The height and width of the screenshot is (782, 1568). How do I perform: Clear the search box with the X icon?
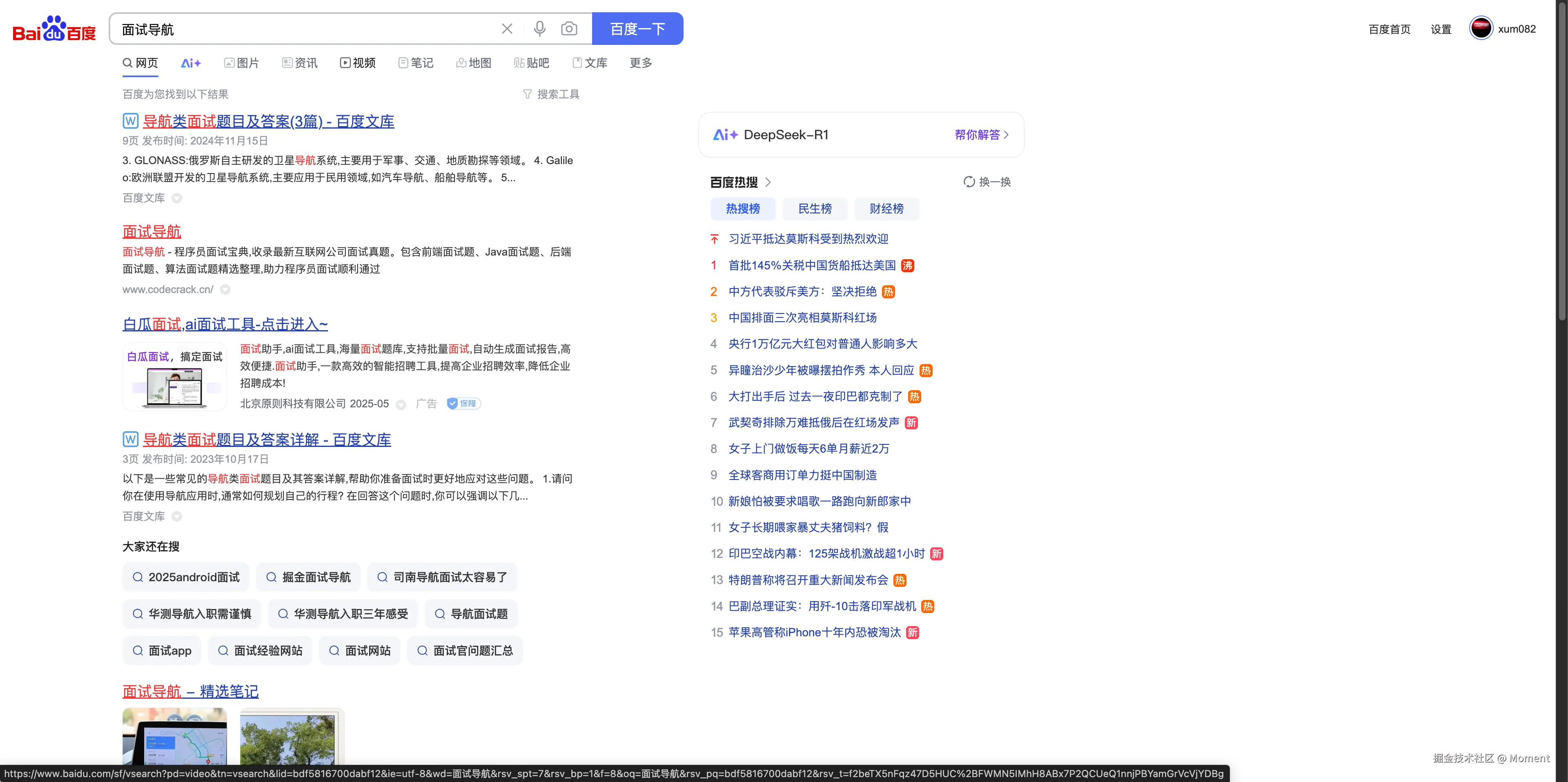(506, 29)
